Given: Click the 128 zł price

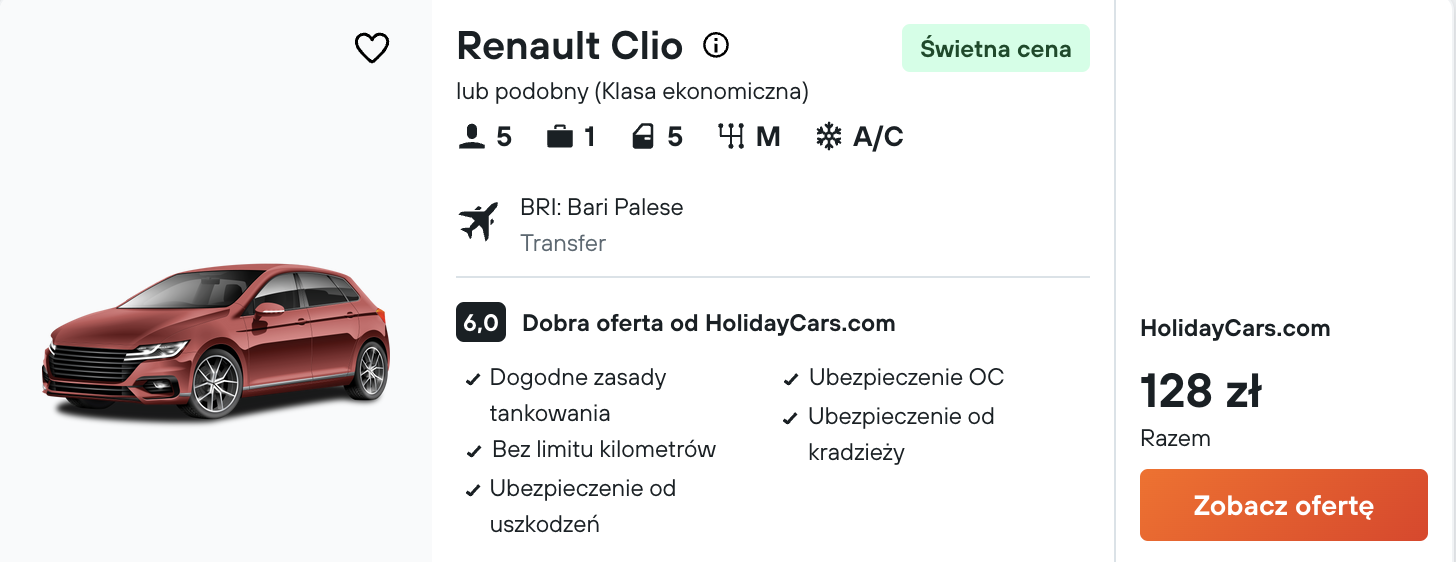Looking at the screenshot, I should [1200, 391].
